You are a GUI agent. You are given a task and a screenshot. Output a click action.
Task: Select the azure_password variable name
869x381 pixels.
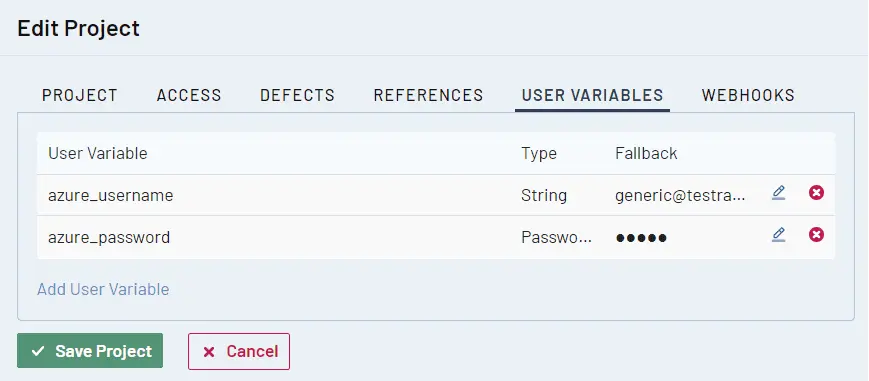[x=109, y=237]
